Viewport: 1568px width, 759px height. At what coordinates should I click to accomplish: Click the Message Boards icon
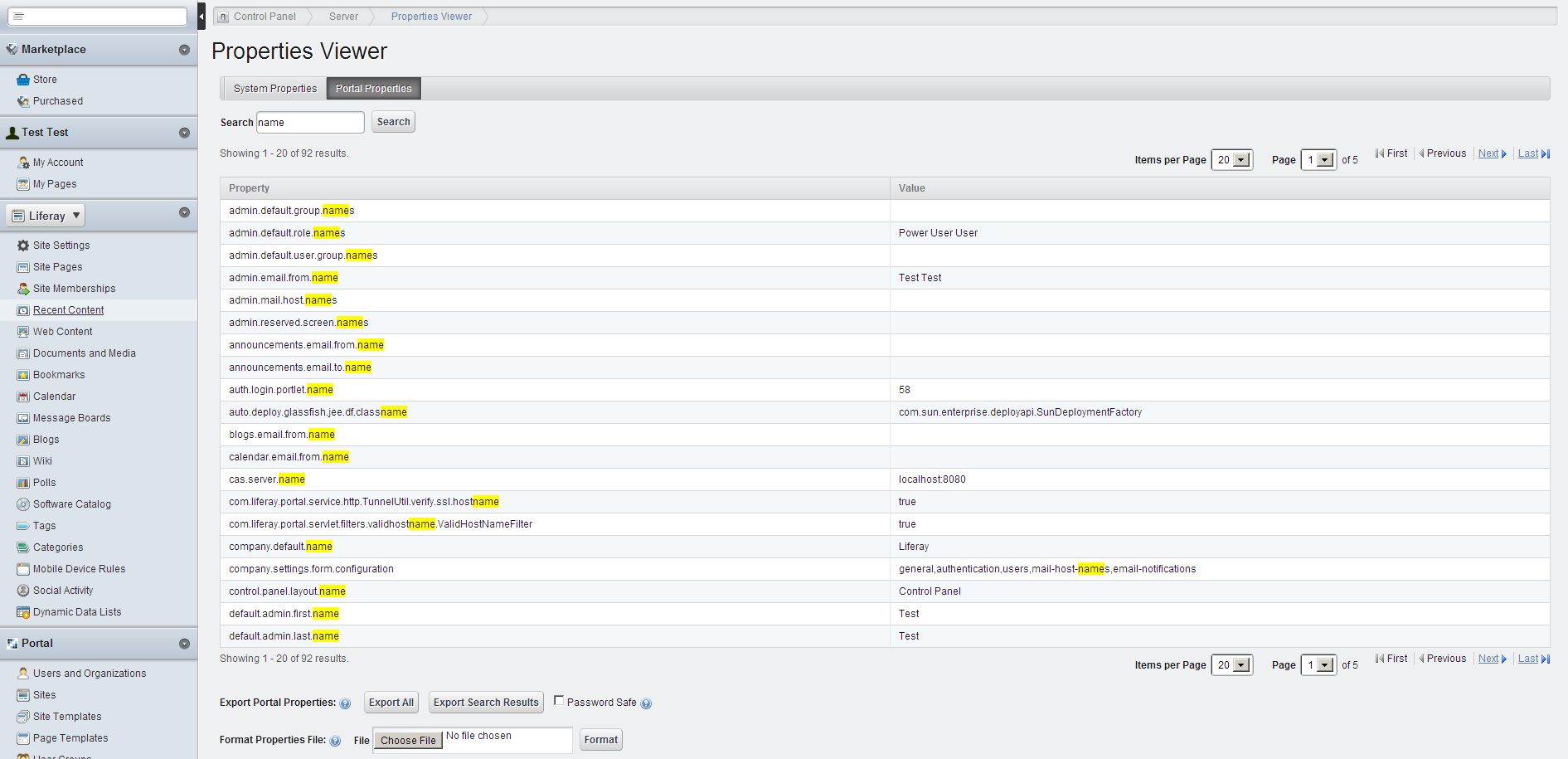[23, 418]
